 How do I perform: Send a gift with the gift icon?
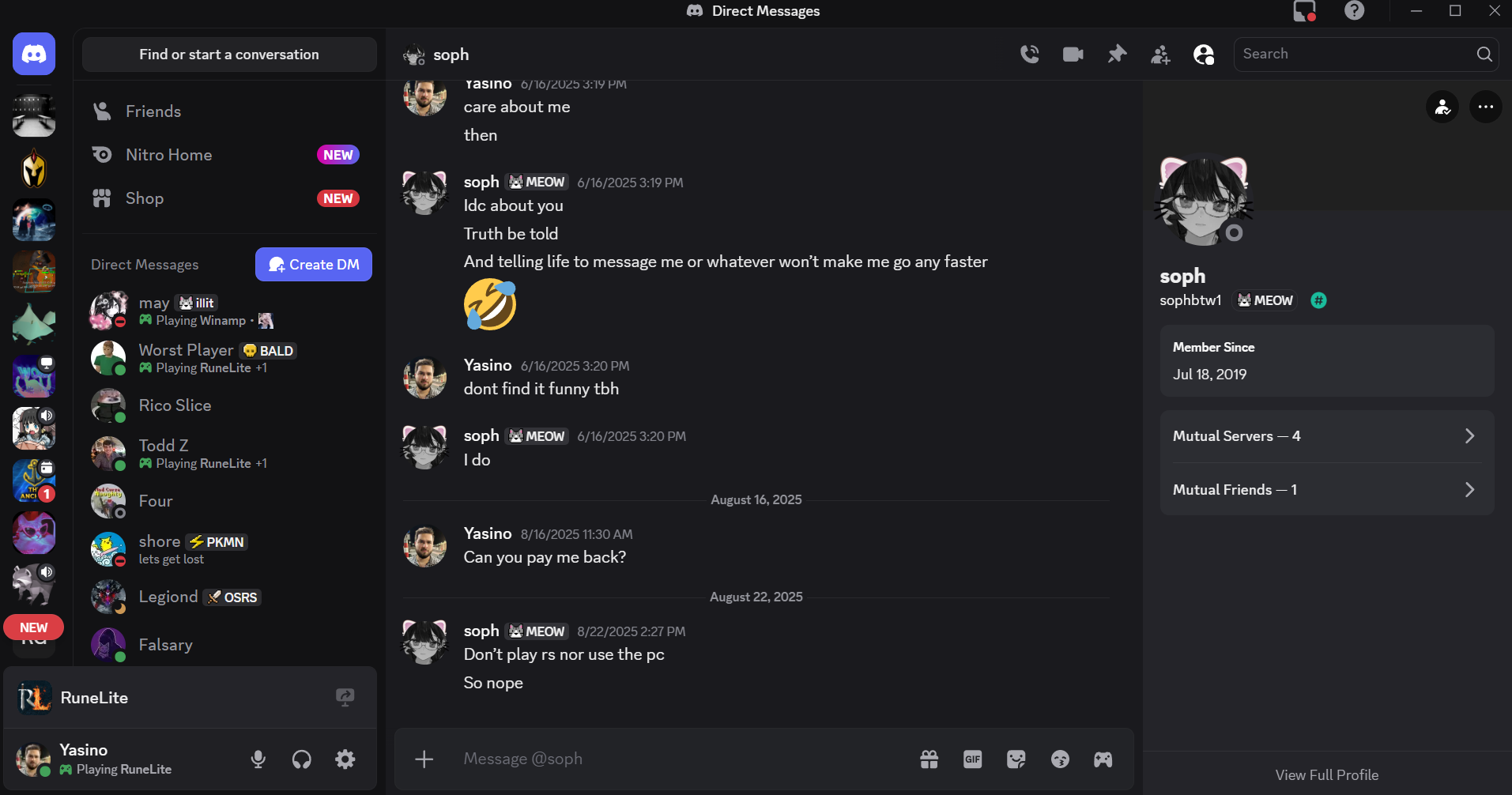click(929, 759)
